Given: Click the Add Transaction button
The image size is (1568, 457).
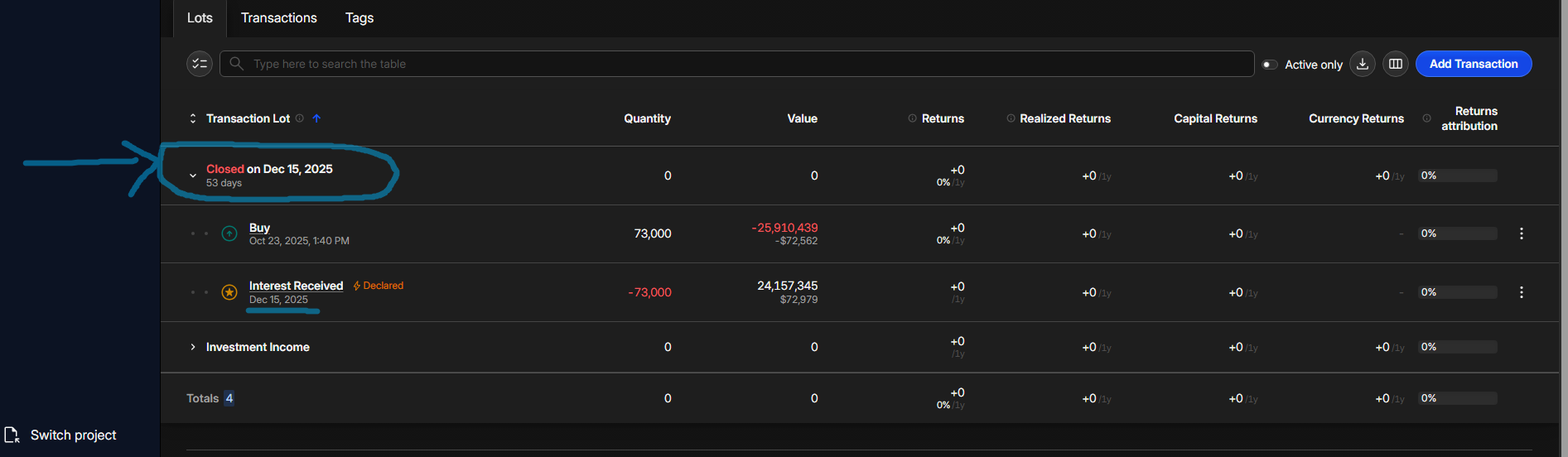Looking at the screenshot, I should click(x=1474, y=64).
